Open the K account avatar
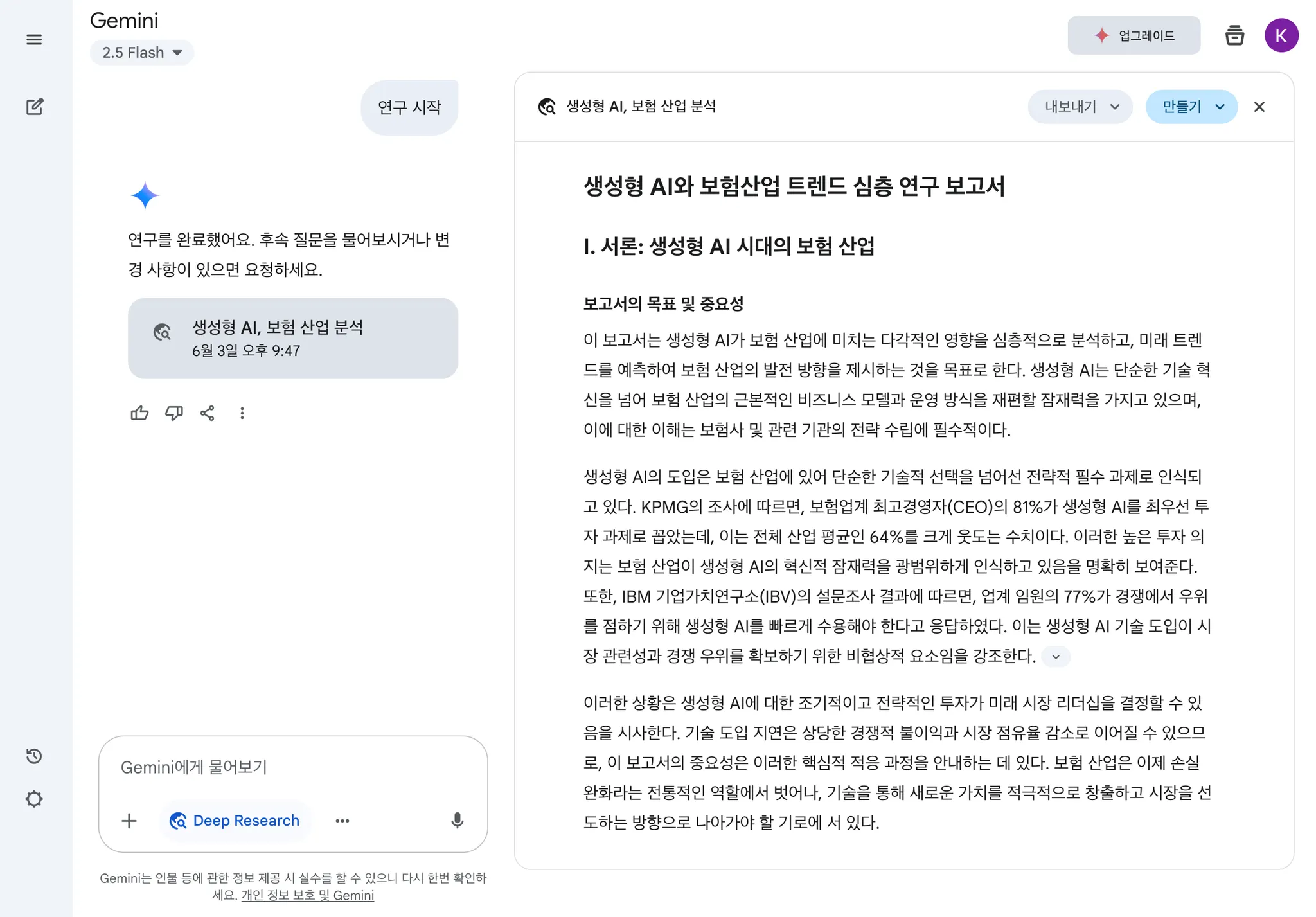Viewport: 1316px width, 917px height. coord(1281,35)
